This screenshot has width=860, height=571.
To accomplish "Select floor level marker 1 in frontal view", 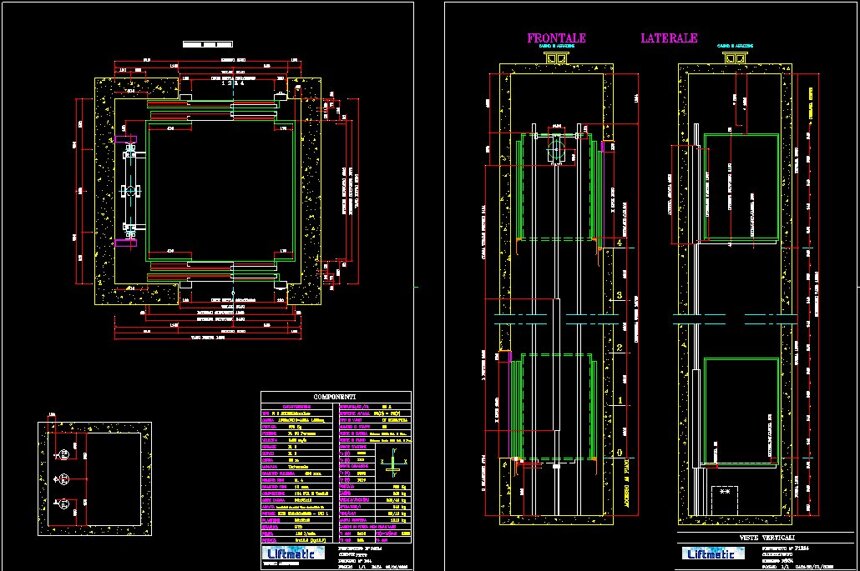I will tap(620, 400).
